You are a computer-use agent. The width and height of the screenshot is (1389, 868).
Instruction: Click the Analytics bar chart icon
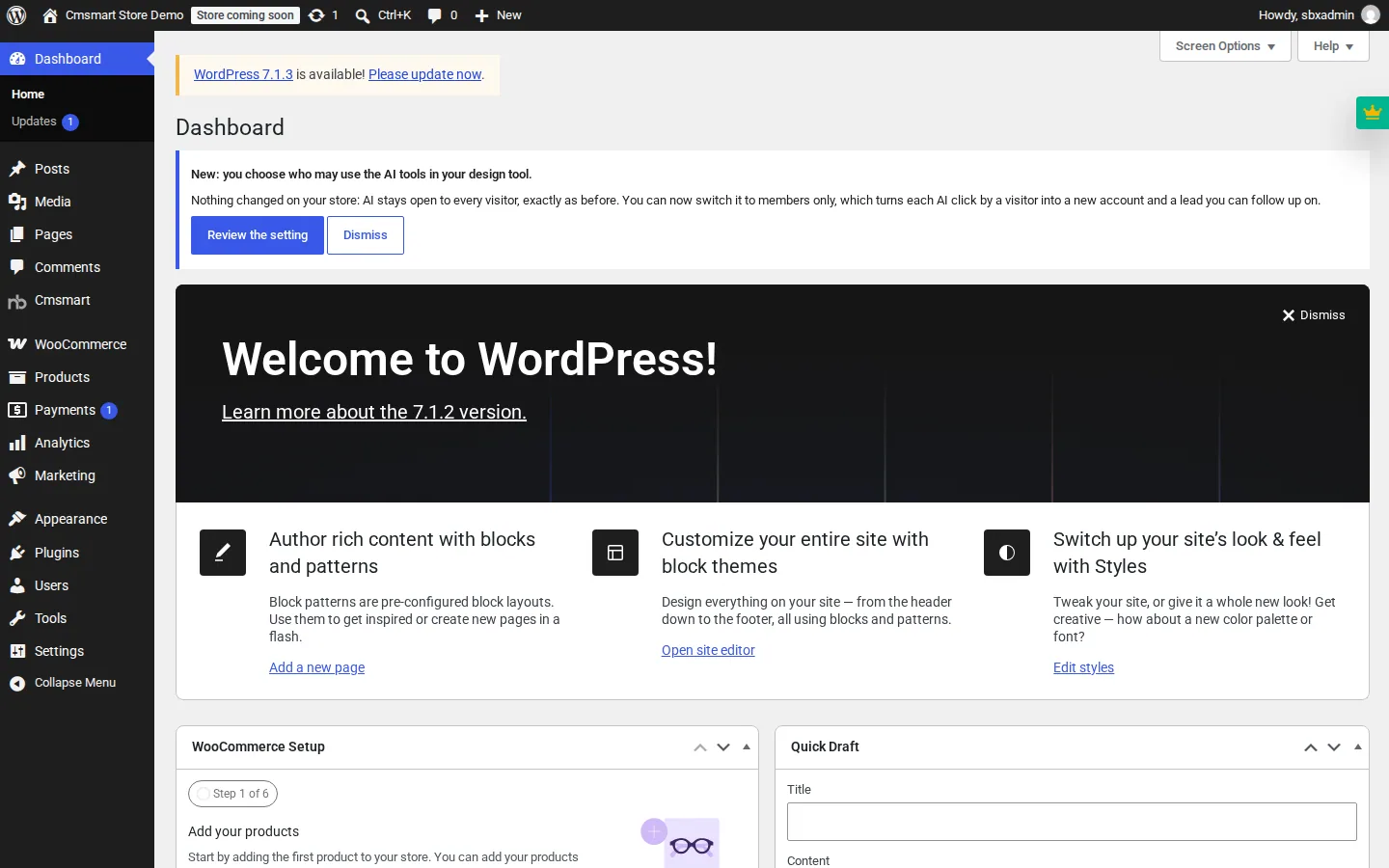17,443
